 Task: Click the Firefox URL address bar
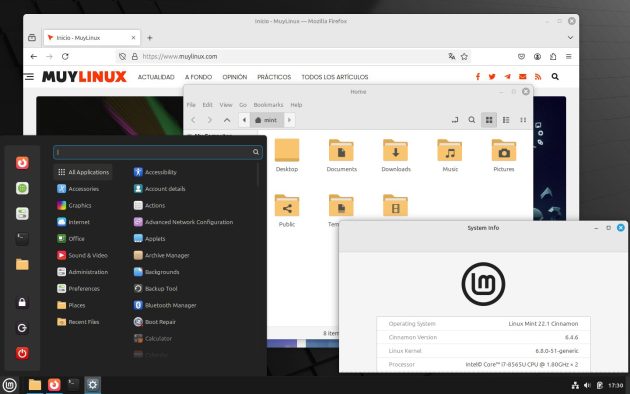(x=293, y=57)
